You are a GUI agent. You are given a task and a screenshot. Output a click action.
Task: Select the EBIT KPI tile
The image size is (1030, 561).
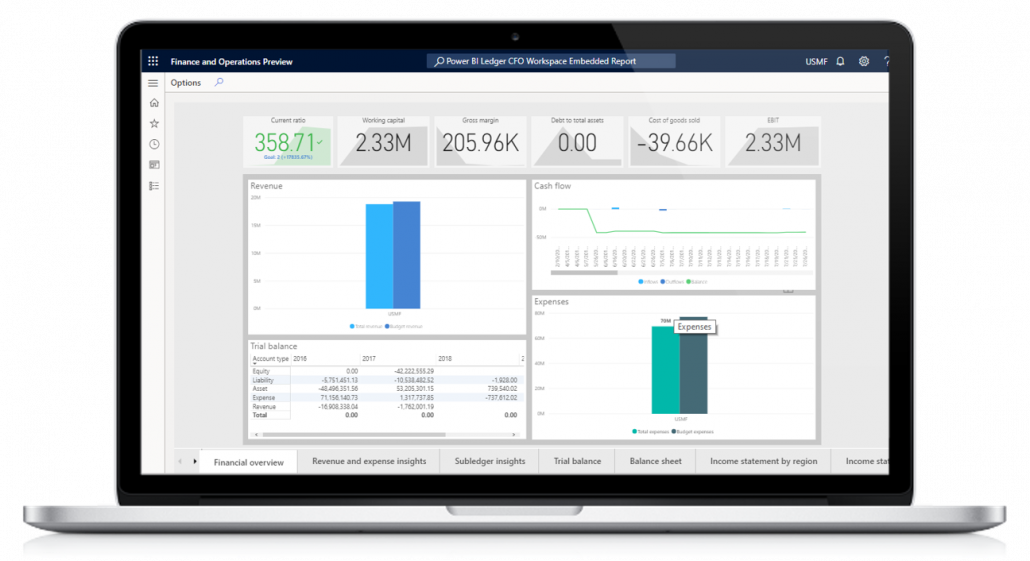coord(772,141)
